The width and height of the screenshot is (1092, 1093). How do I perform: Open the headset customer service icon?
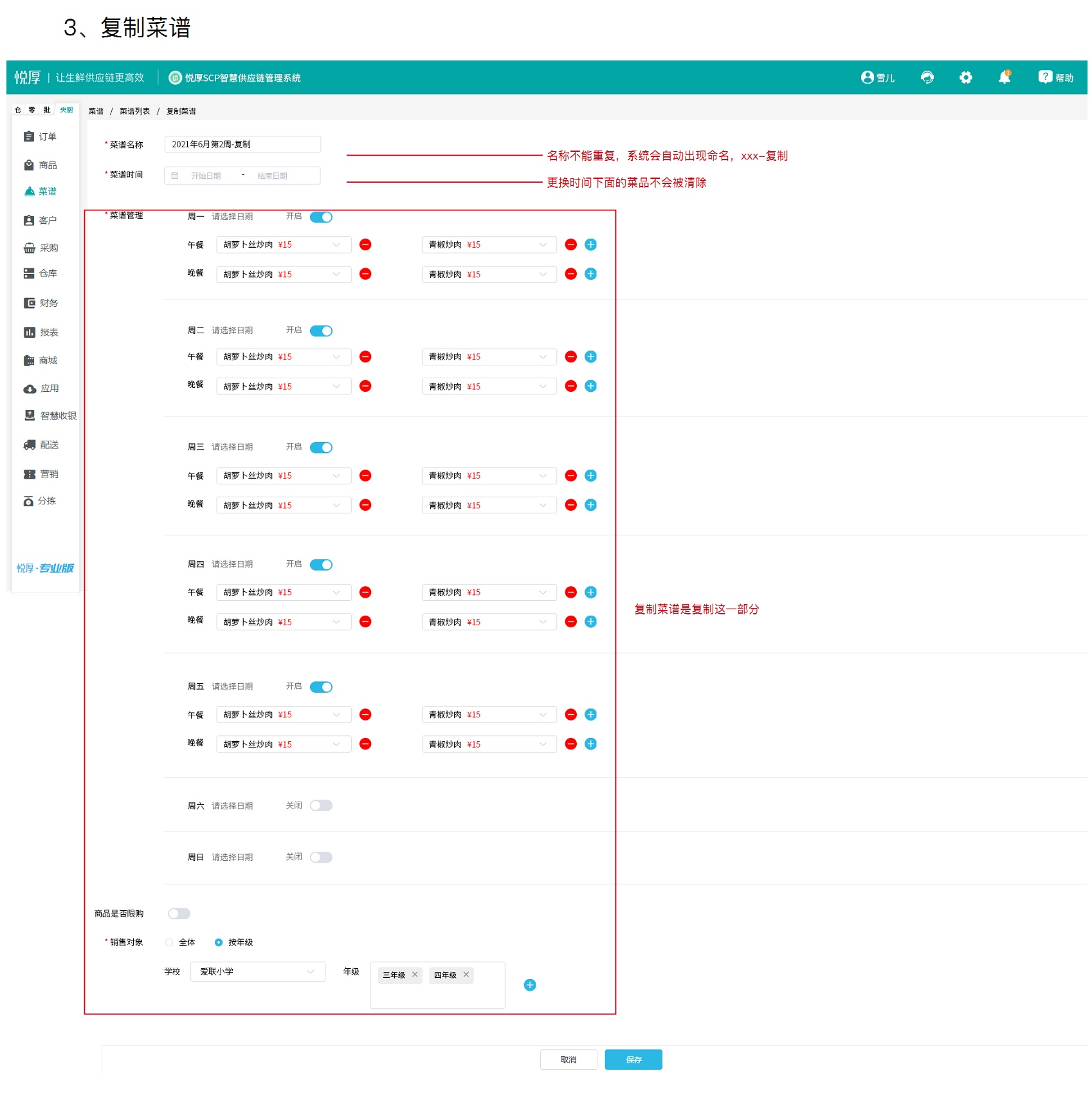coord(927,77)
